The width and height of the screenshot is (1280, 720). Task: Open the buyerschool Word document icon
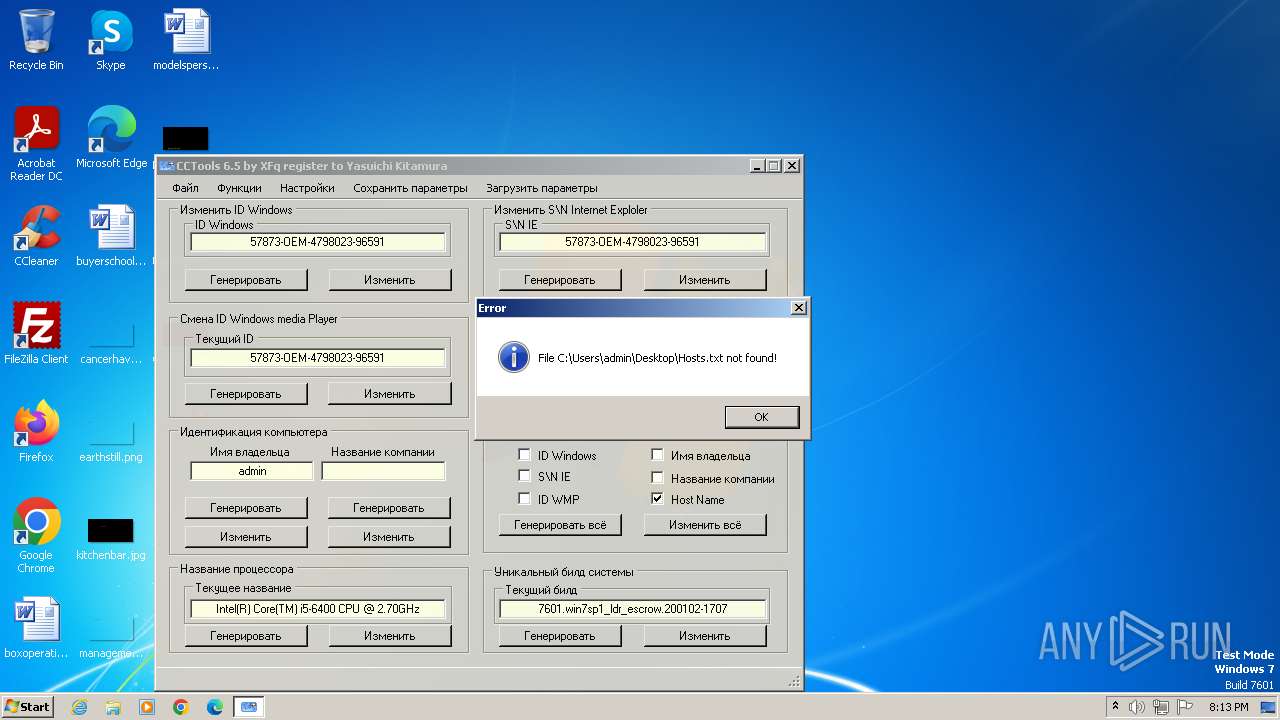point(111,236)
